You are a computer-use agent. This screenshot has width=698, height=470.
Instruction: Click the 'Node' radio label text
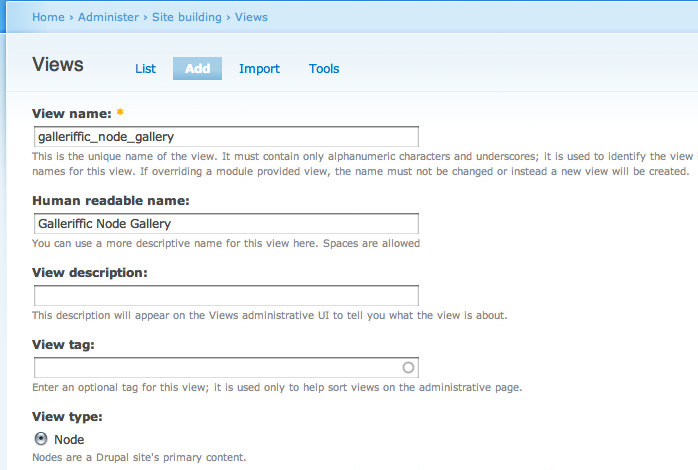[69, 440]
